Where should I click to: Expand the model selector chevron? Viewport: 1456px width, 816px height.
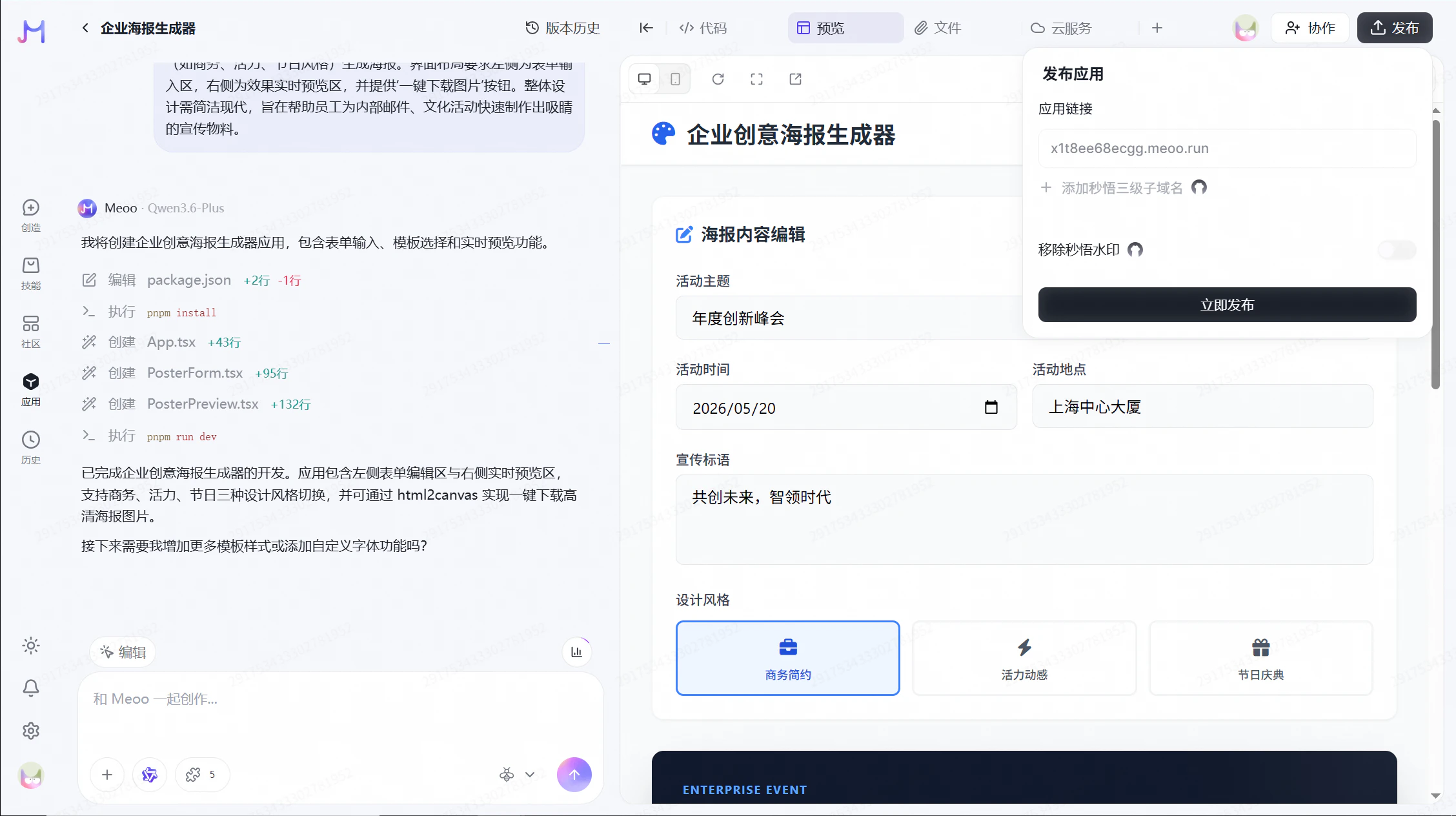(x=530, y=774)
